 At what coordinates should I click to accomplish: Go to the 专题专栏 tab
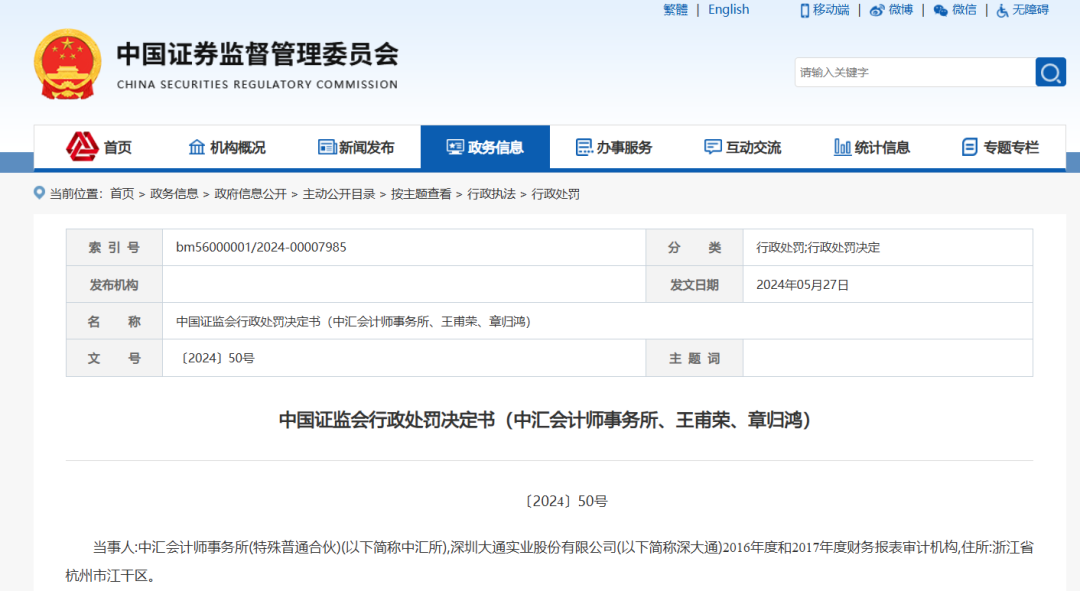(x=1001, y=147)
